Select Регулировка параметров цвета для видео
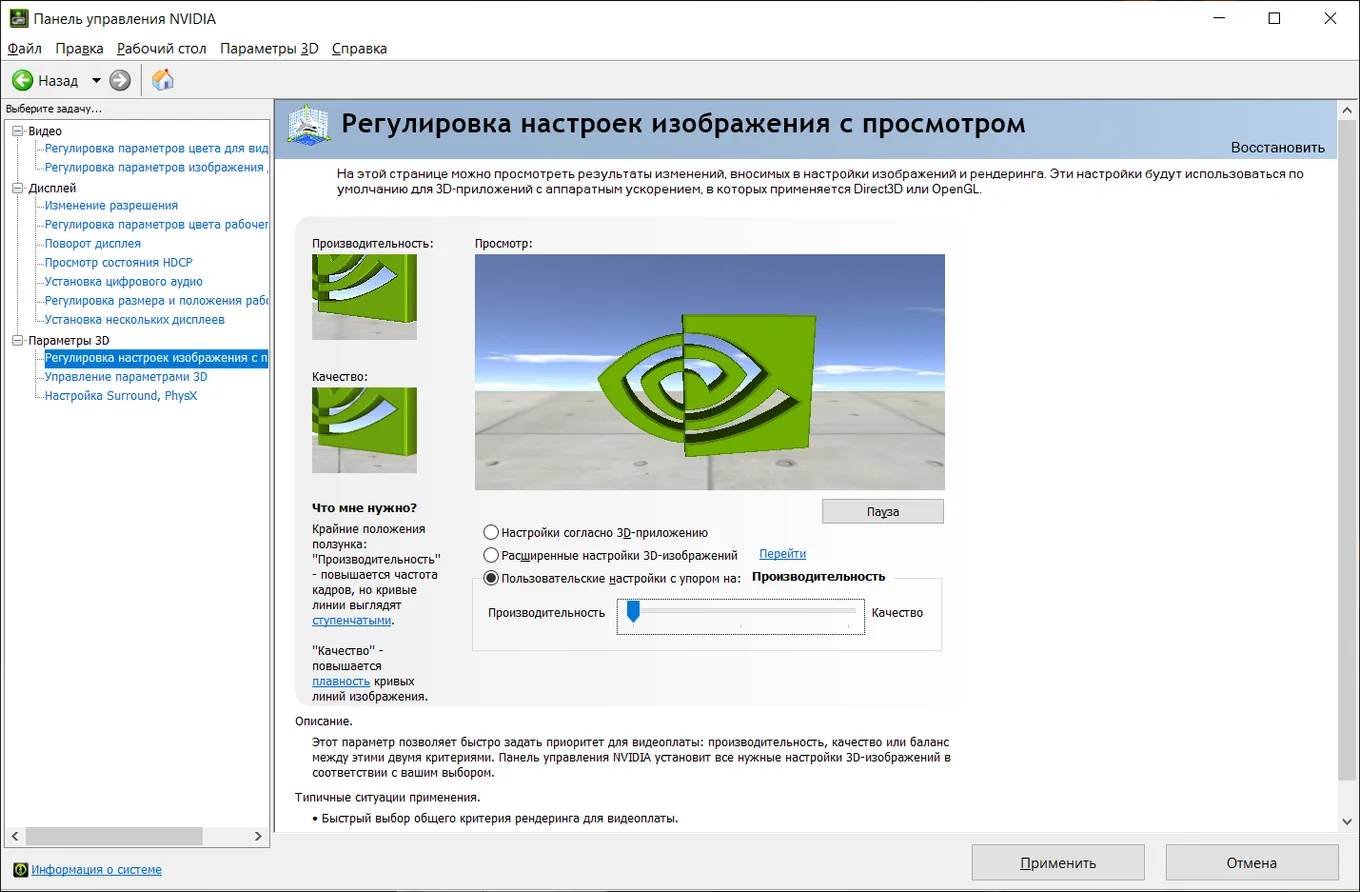 tap(156, 148)
